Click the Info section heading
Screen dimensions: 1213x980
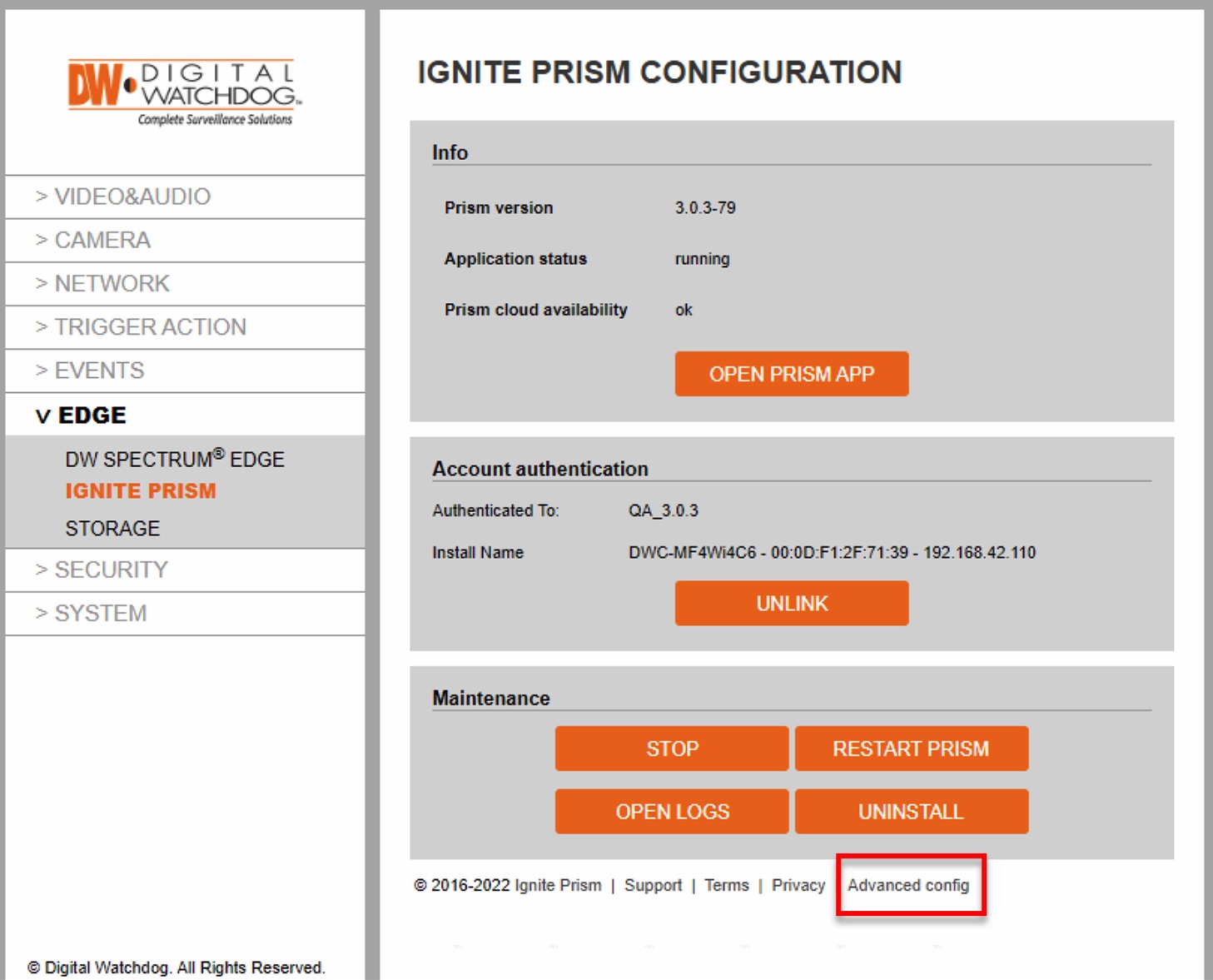pos(450,152)
